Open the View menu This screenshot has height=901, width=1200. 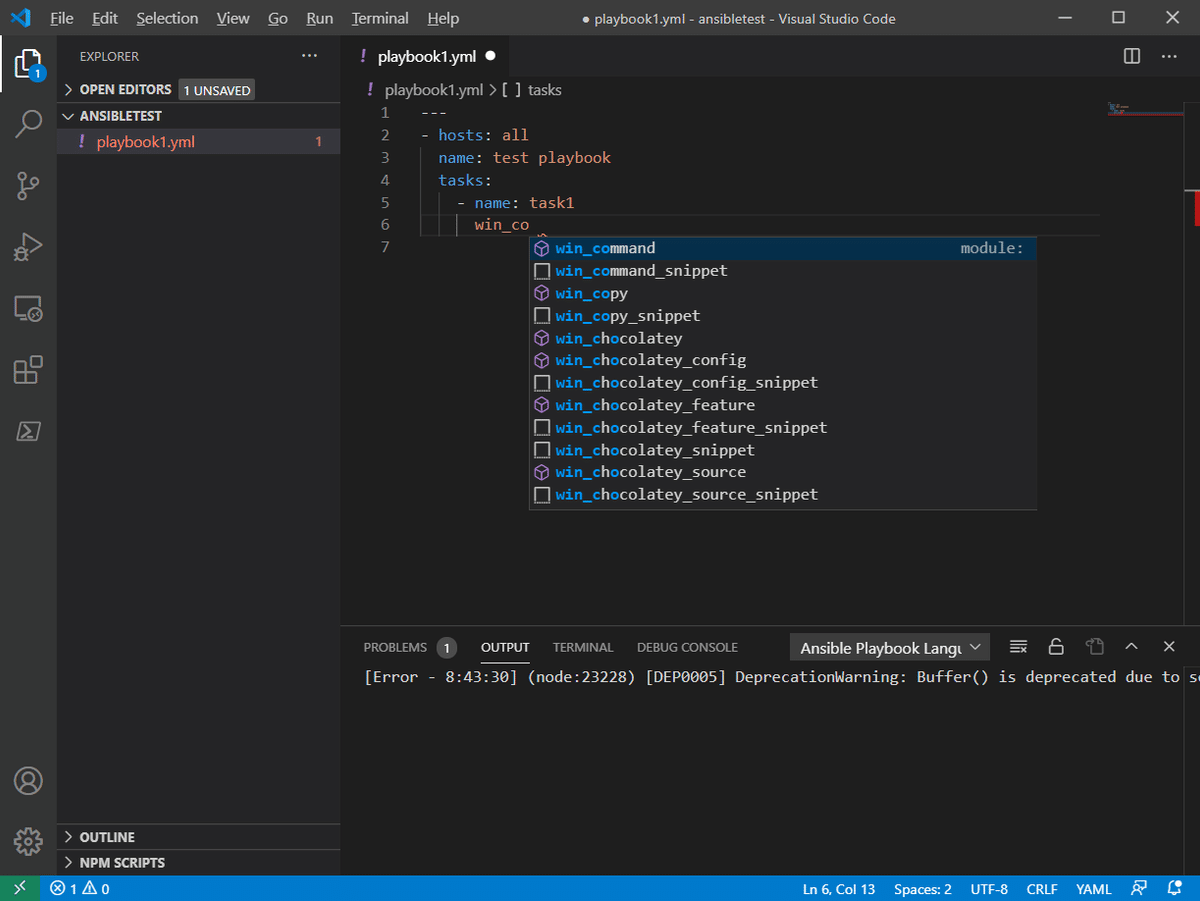233,18
